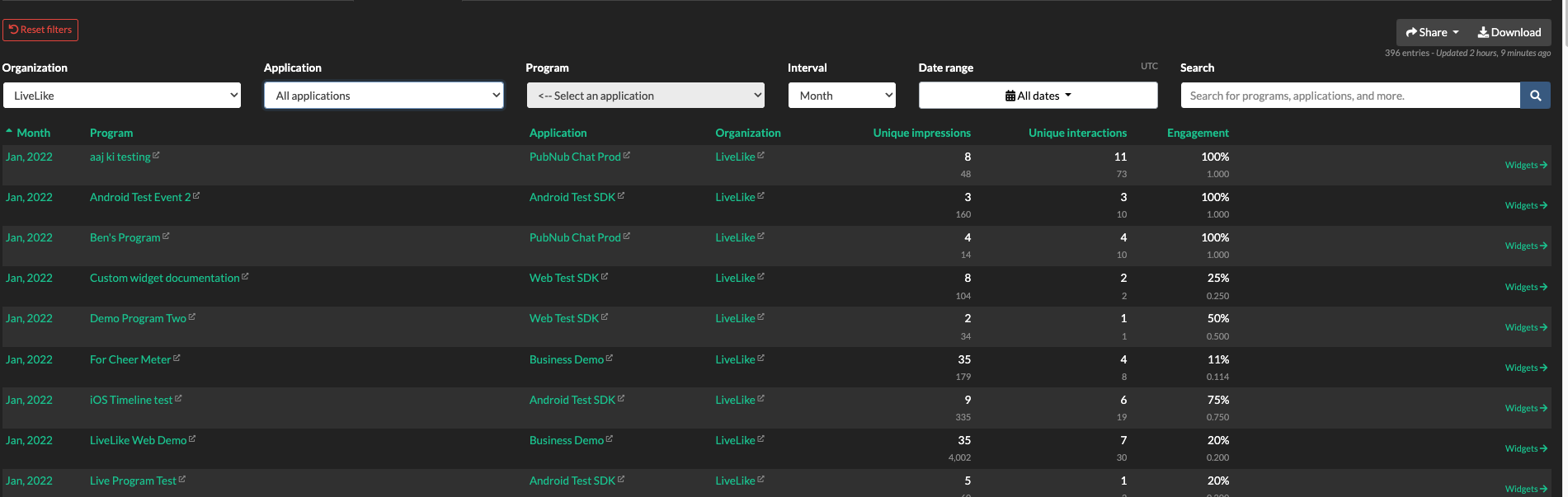This screenshot has width=1568, height=497.
Task: Open the aaj ki testing program link
Action: (x=120, y=157)
